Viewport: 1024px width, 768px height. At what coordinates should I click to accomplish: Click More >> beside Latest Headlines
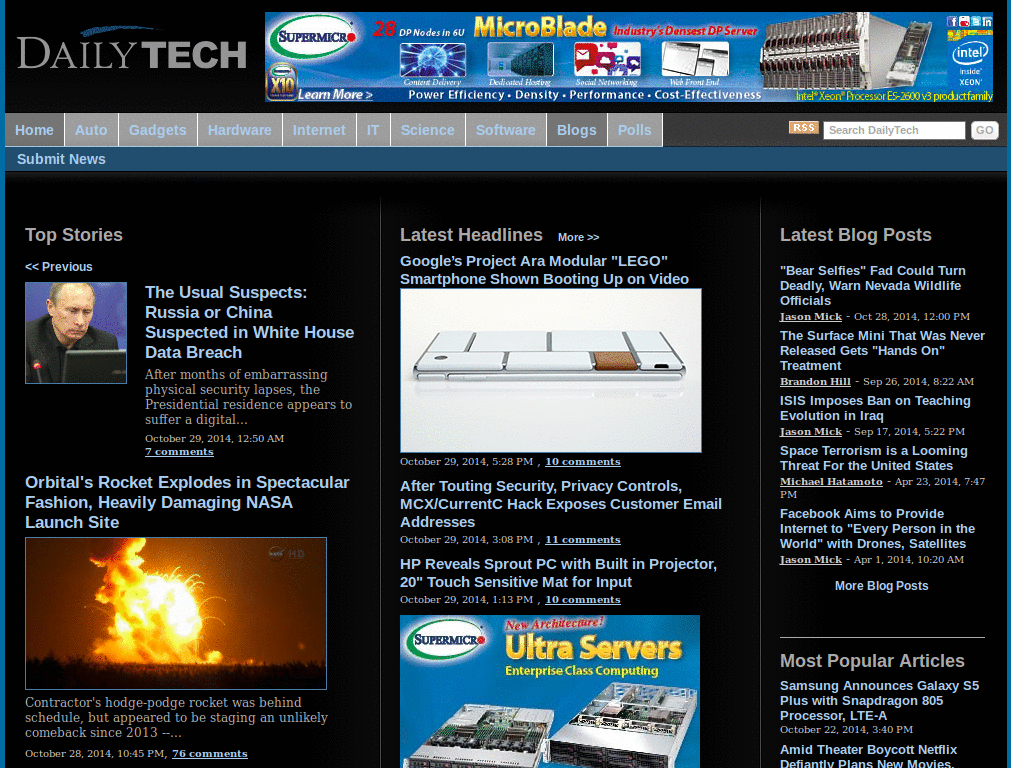[578, 237]
